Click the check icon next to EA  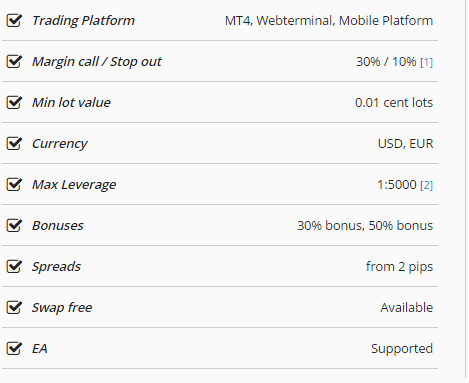(x=14, y=349)
